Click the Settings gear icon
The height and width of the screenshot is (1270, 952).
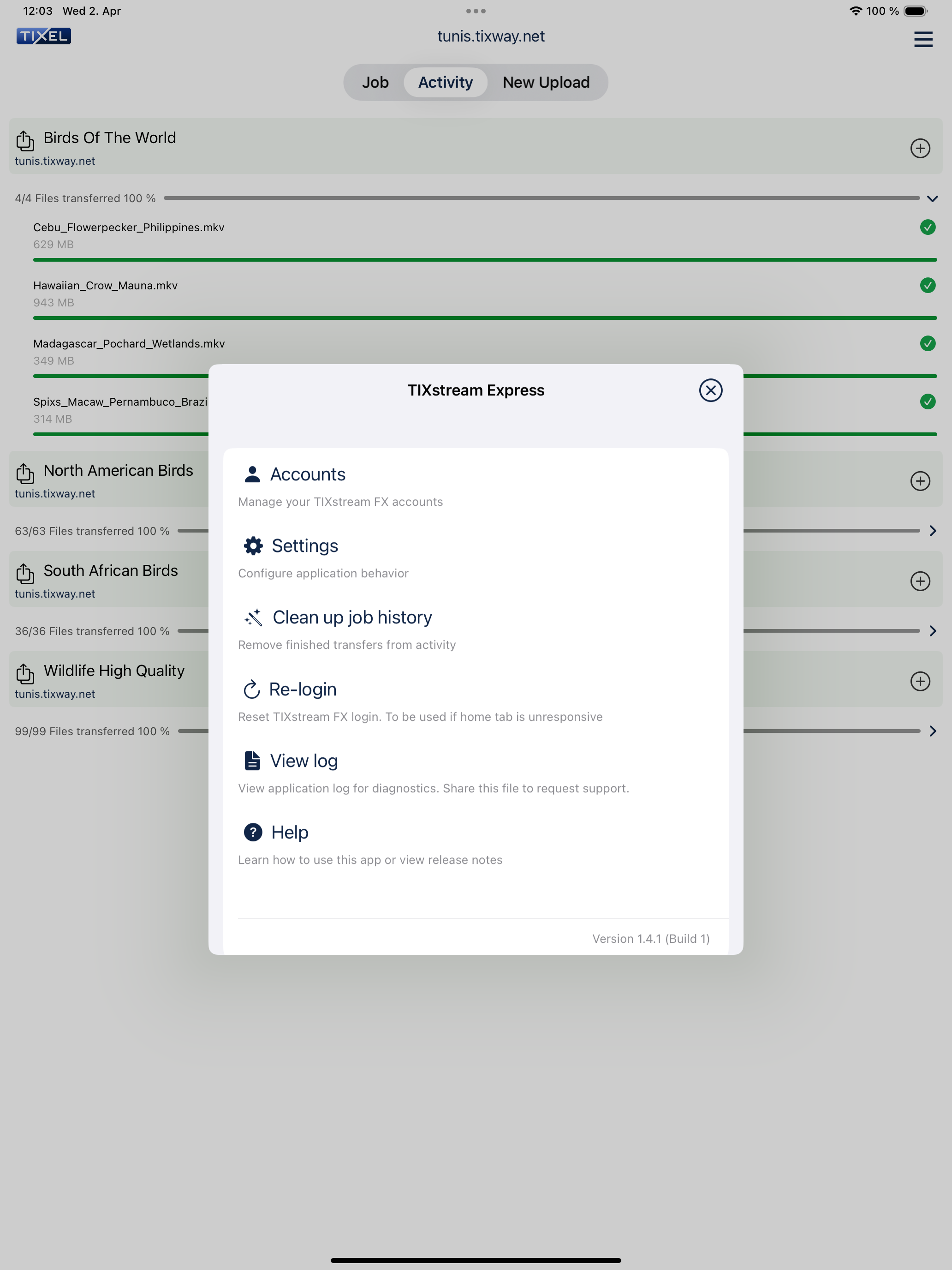[x=253, y=545]
